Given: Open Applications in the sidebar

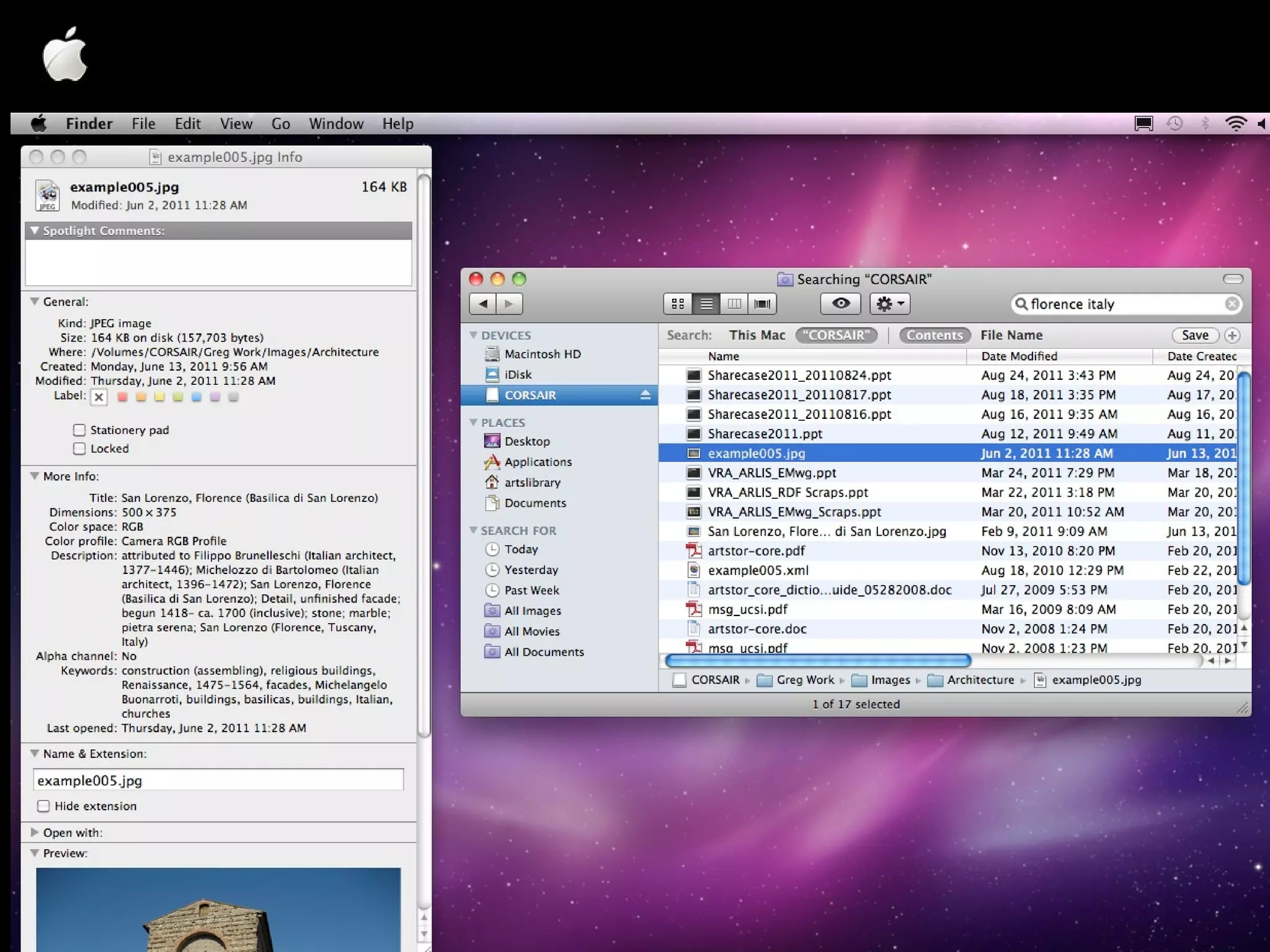Looking at the screenshot, I should coord(538,462).
